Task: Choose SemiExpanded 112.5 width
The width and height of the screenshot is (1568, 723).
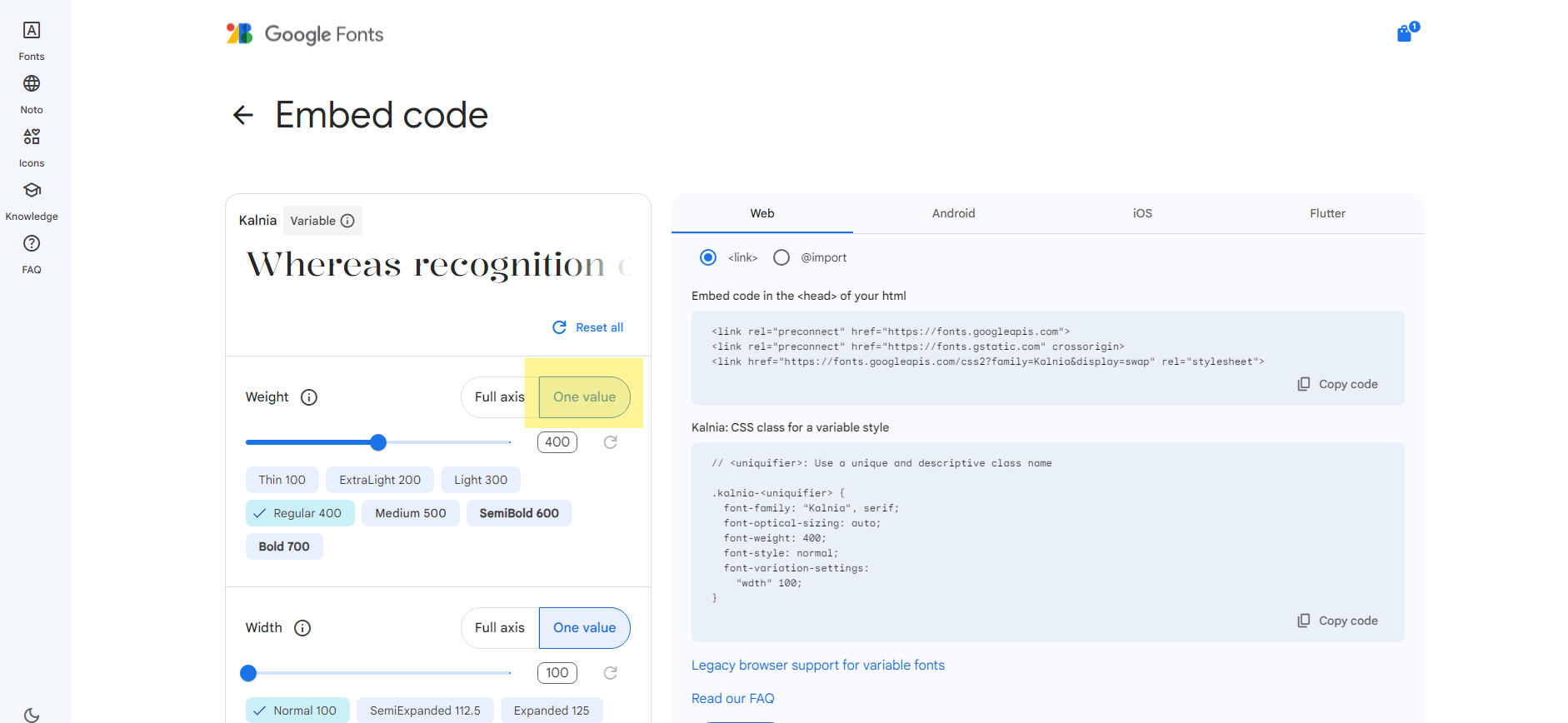Action: [425, 711]
